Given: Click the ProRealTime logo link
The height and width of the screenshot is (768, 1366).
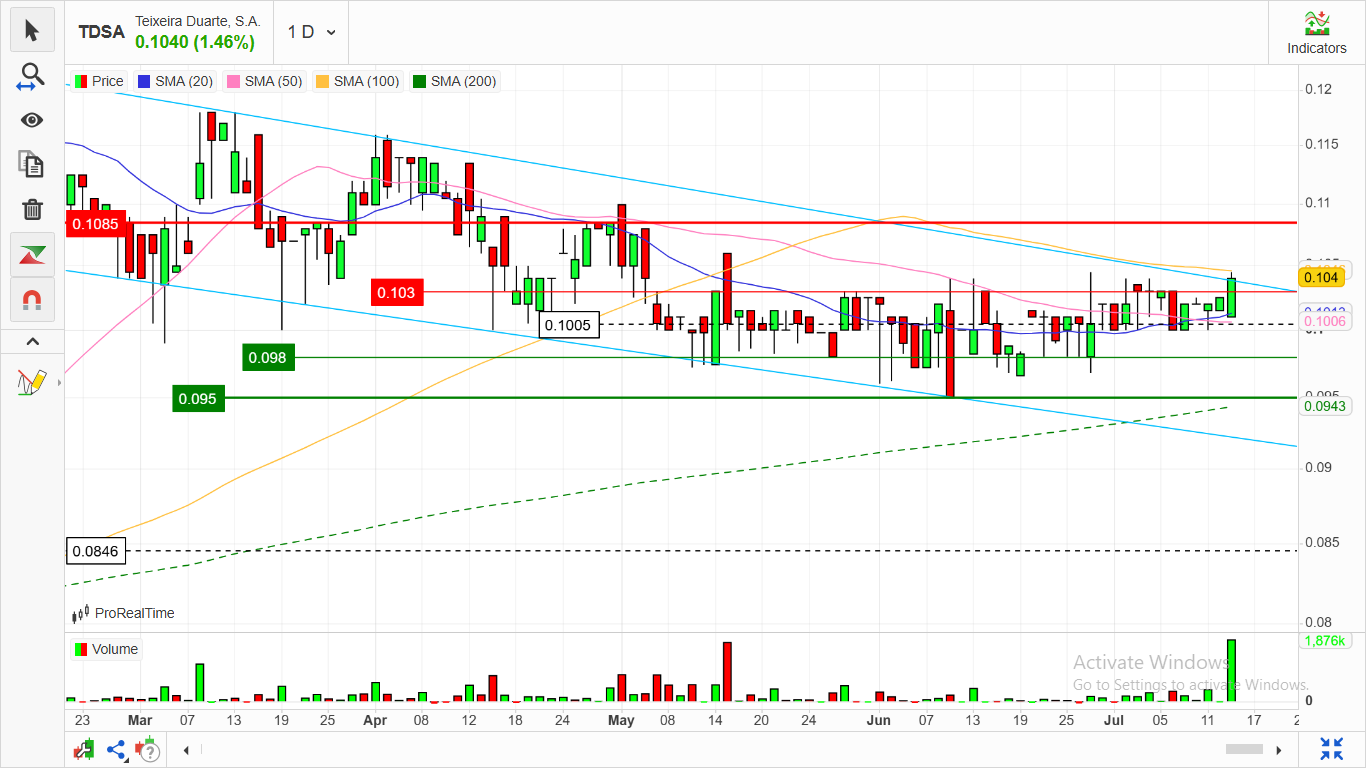Looking at the screenshot, I should click(x=123, y=613).
